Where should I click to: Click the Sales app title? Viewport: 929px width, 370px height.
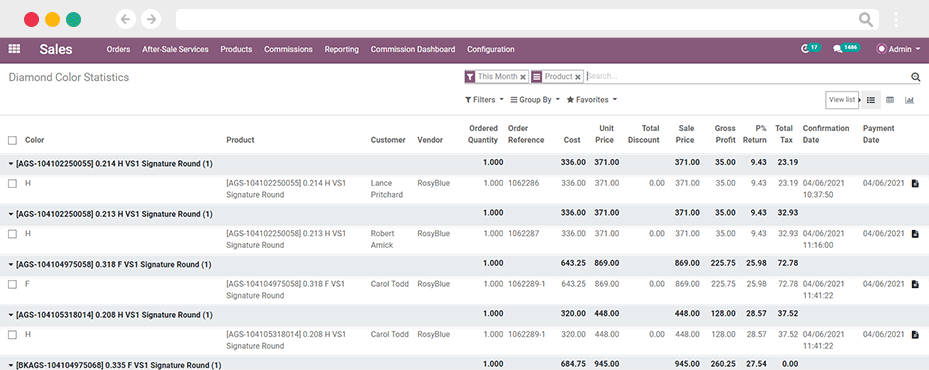click(56, 49)
